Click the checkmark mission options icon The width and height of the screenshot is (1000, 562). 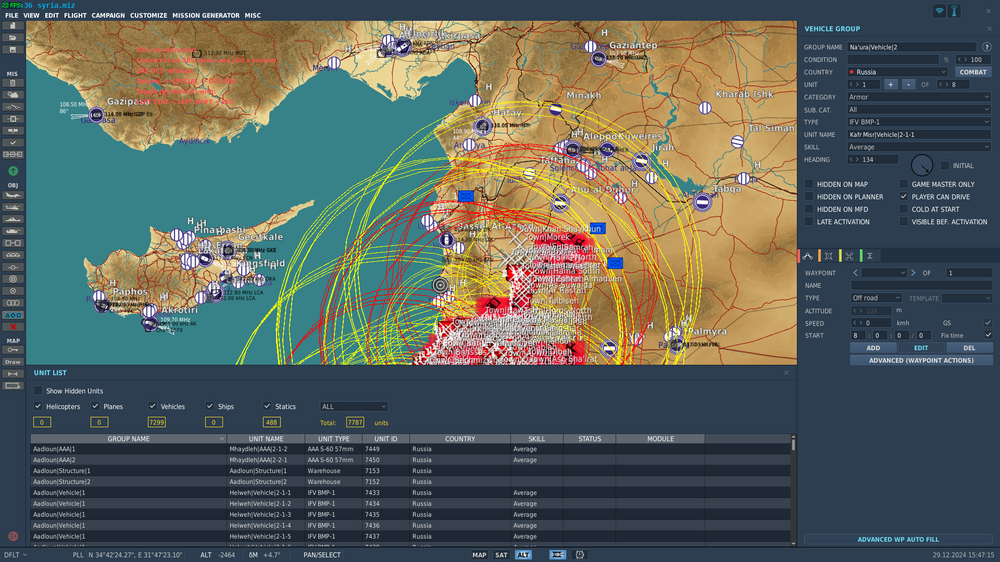13,143
